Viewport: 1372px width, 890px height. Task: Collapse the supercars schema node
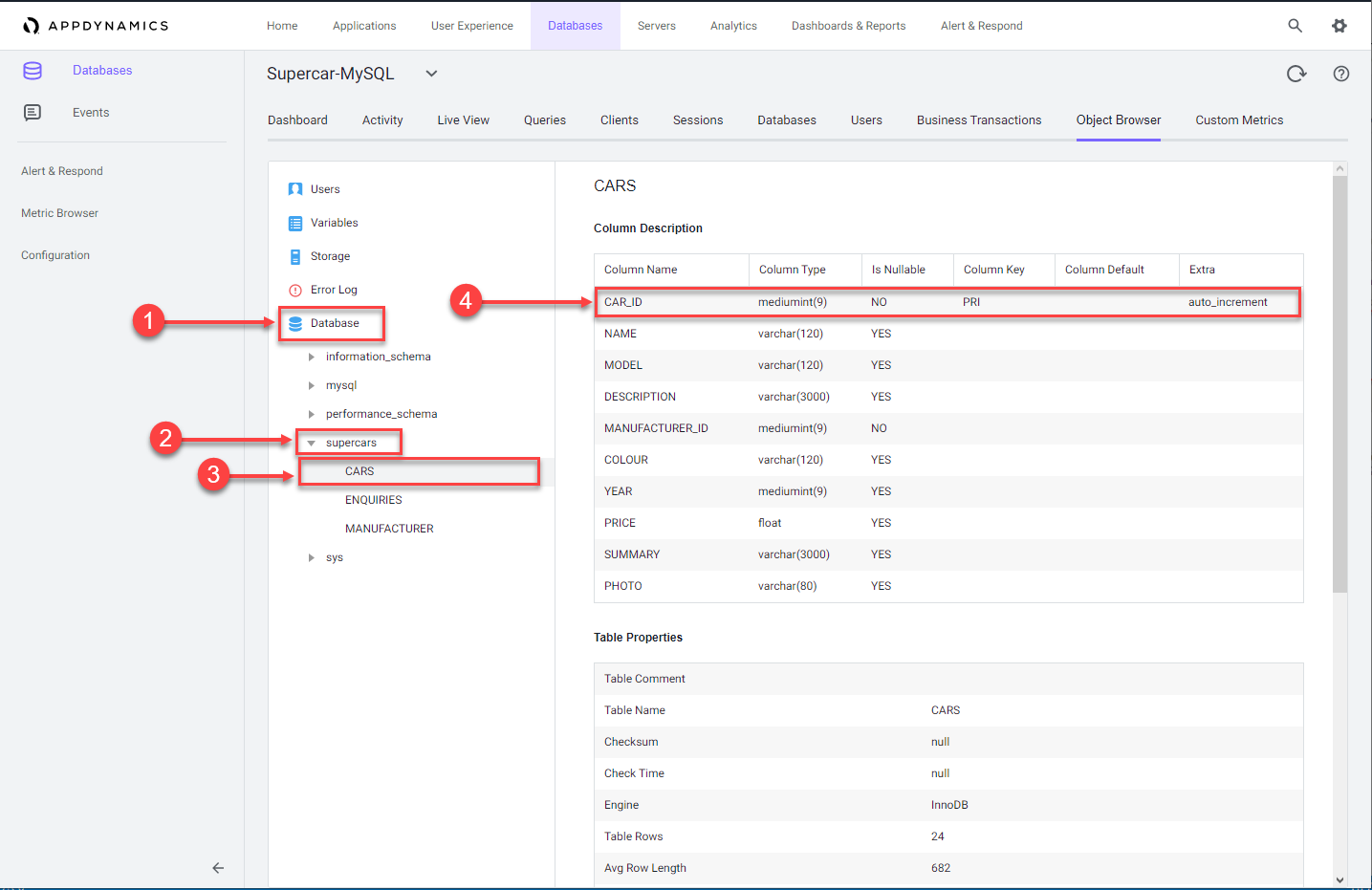[x=311, y=443]
